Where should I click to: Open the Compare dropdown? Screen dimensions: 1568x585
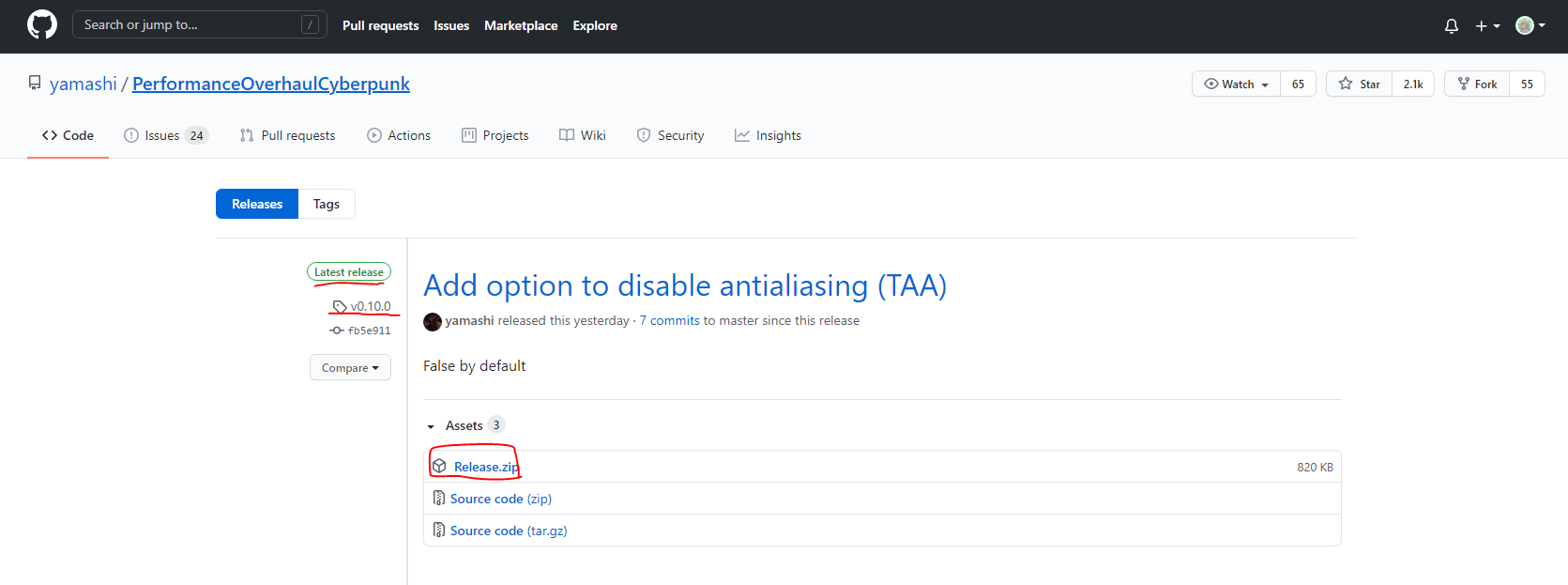click(350, 367)
